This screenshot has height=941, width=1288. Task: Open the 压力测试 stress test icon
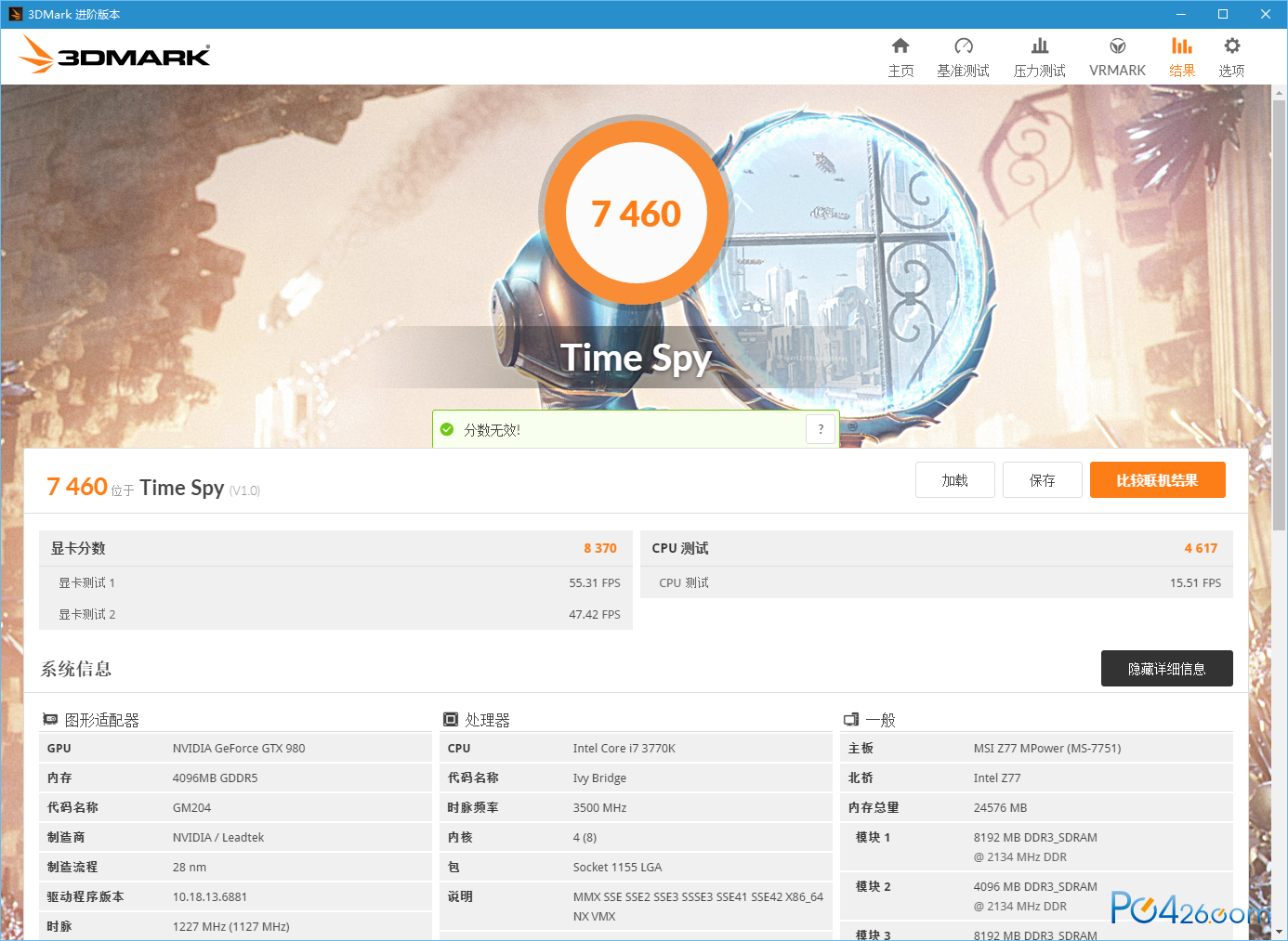point(1040,46)
